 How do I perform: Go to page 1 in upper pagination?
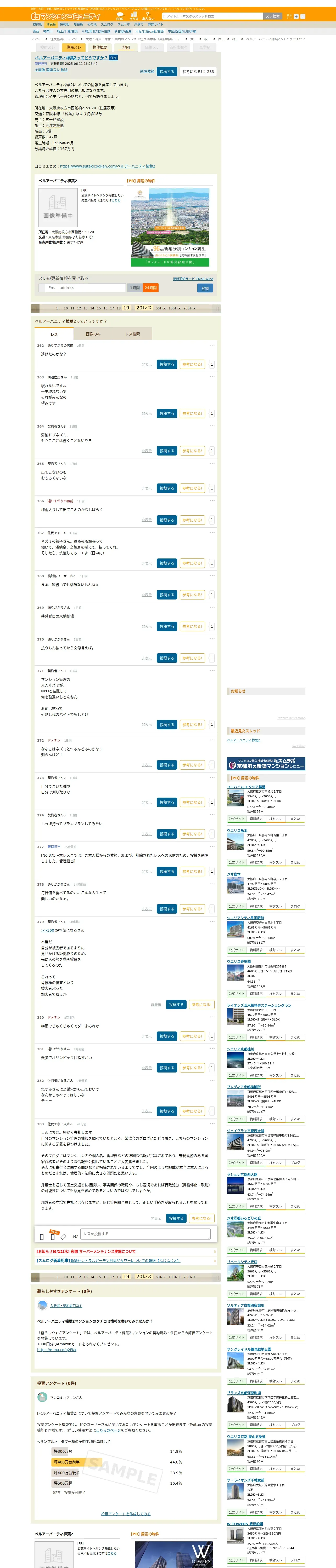tap(57, 309)
